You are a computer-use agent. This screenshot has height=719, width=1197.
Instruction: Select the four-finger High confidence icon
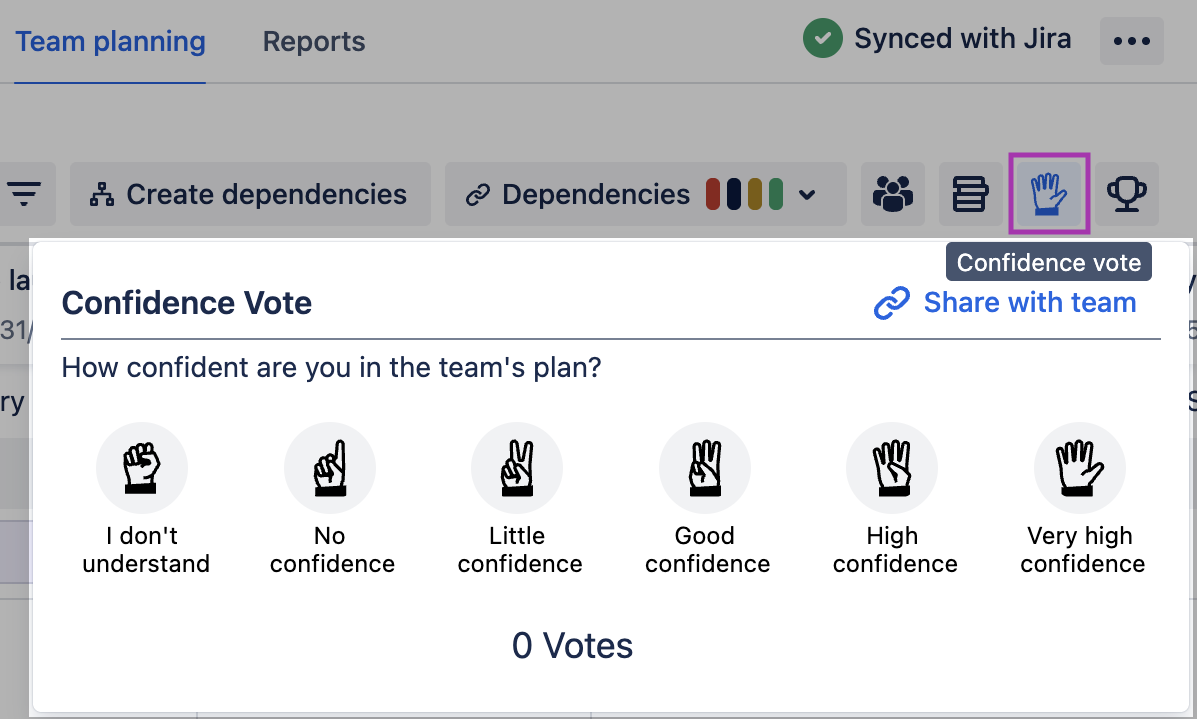tap(892, 468)
